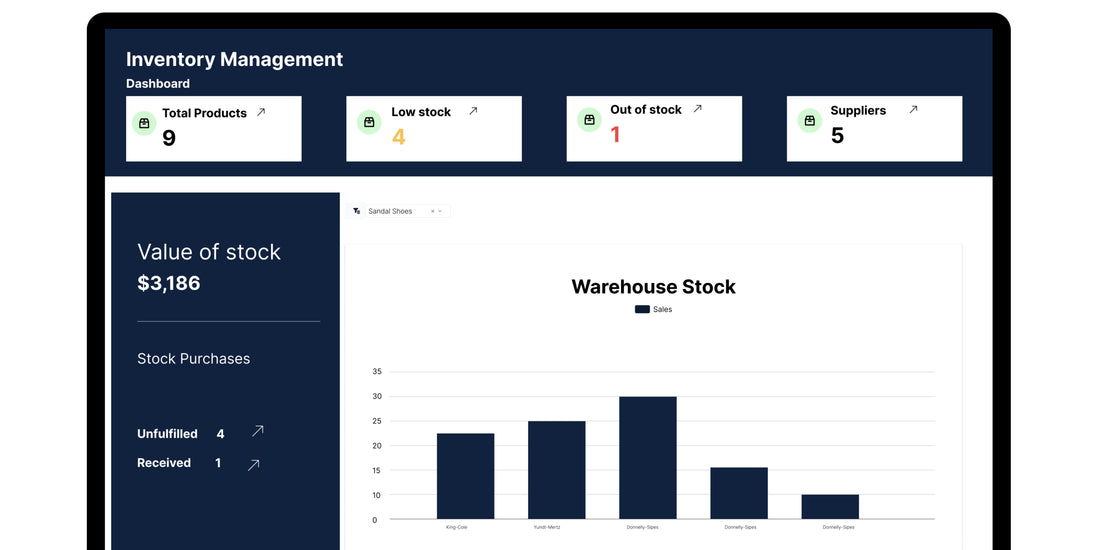
Task: Click the Sales legend color swatch
Action: (642, 310)
